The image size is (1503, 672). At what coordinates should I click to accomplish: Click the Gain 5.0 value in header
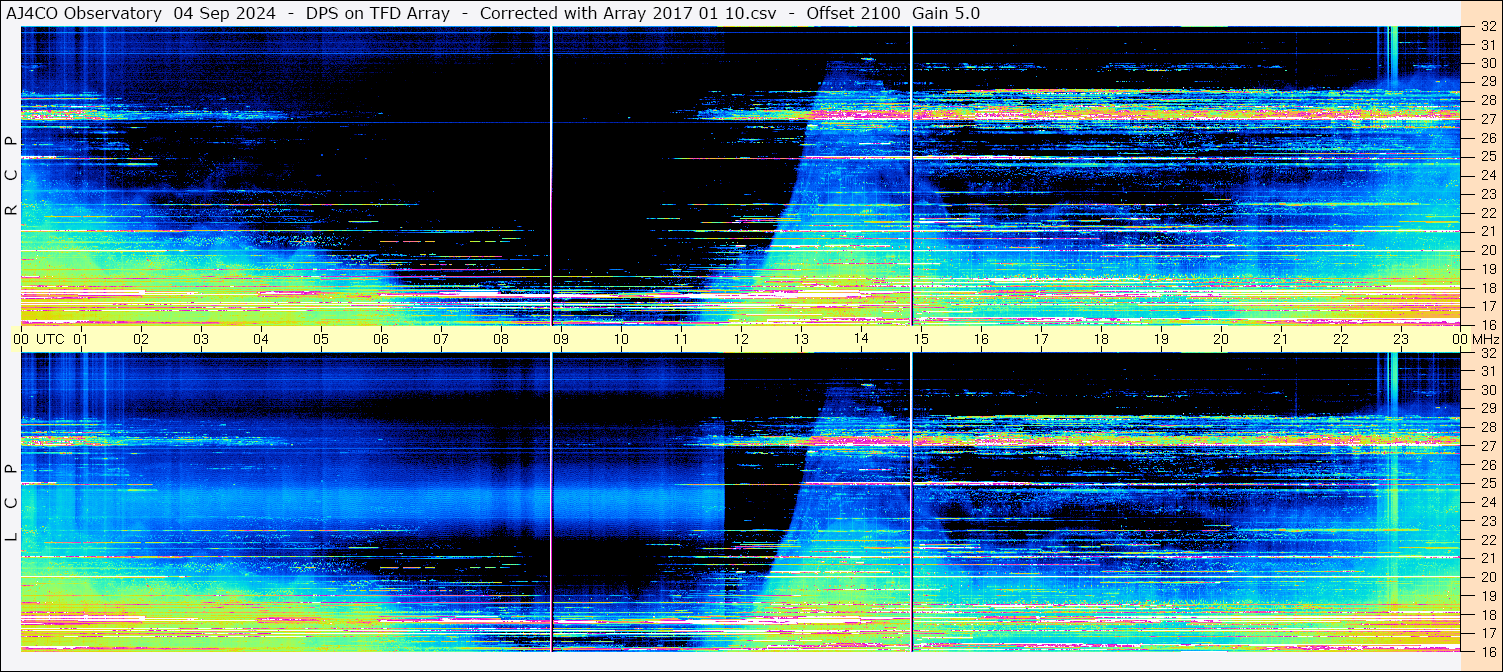click(x=946, y=13)
